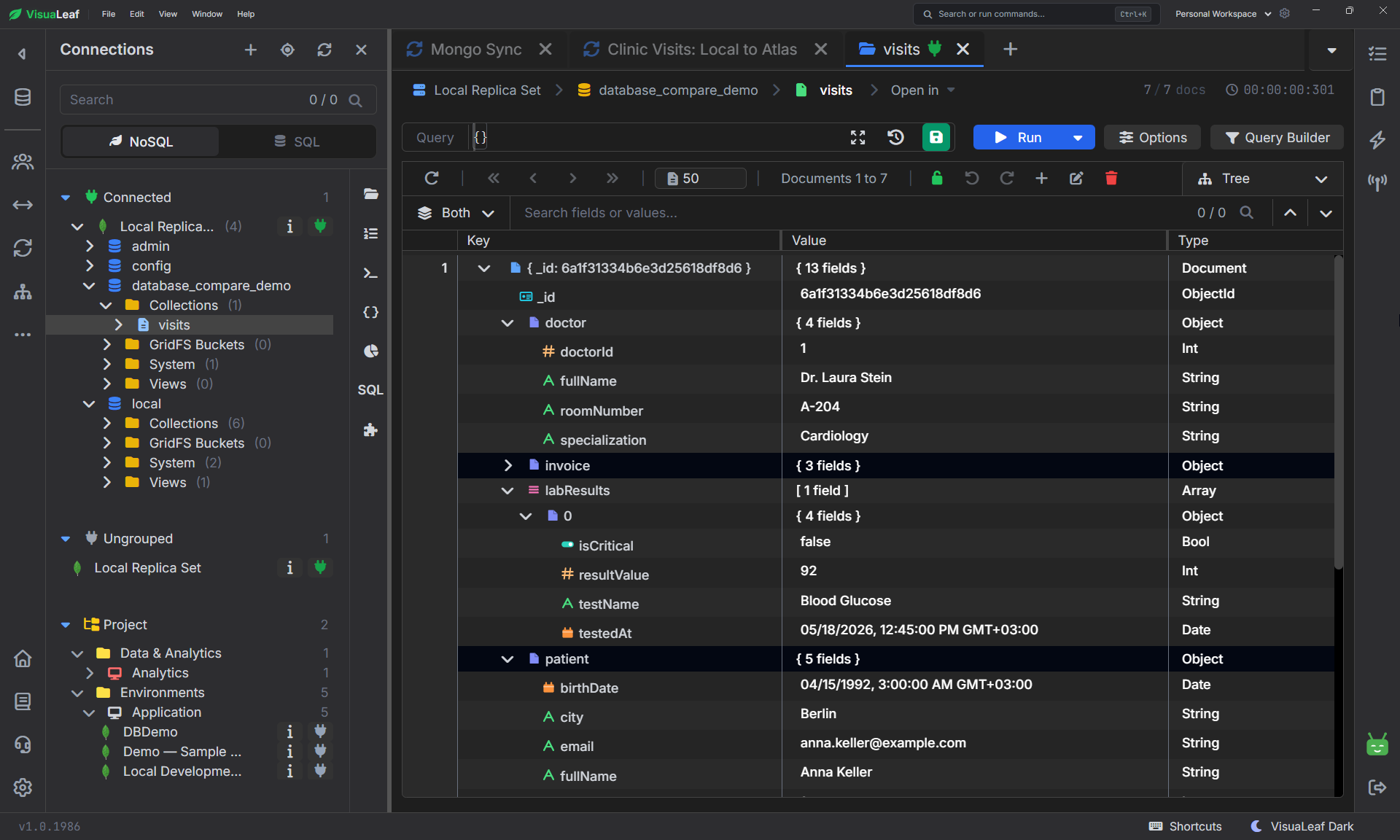Toggle the green plug on Local Replica connection

click(320, 226)
